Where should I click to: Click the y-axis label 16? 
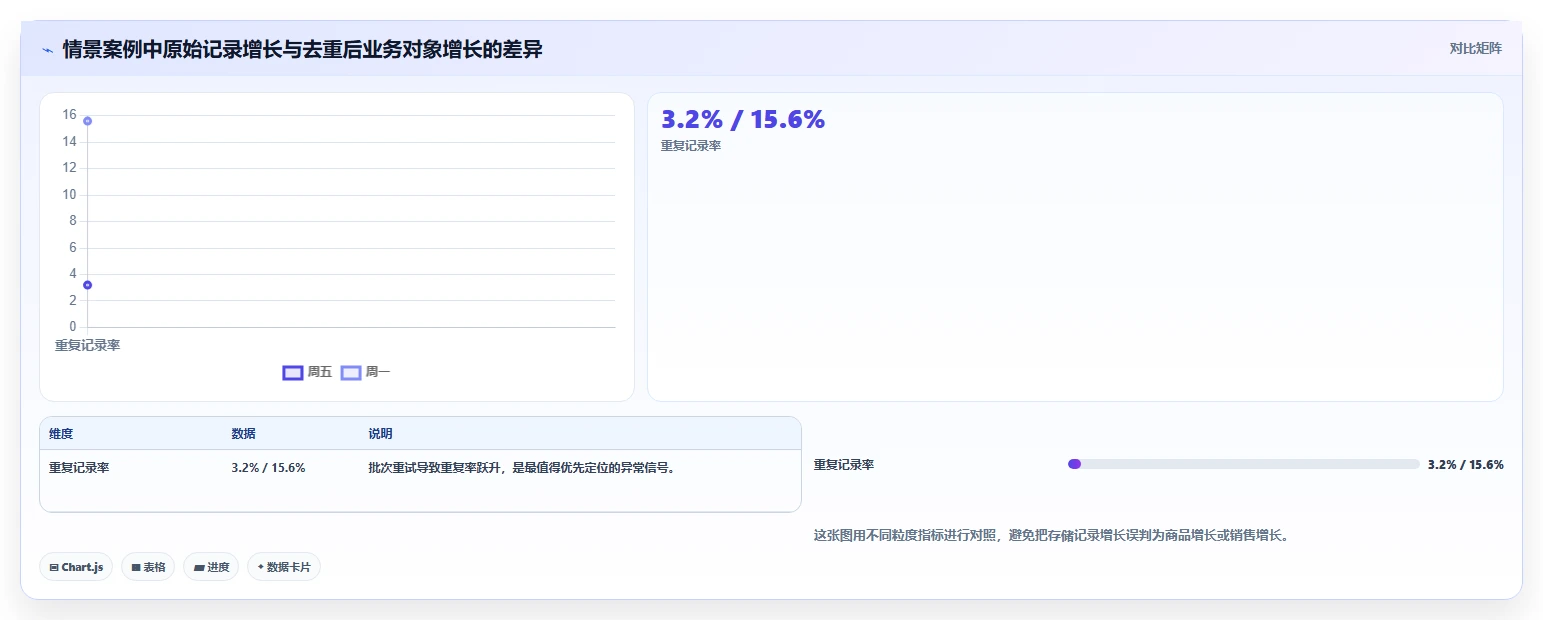[69, 115]
